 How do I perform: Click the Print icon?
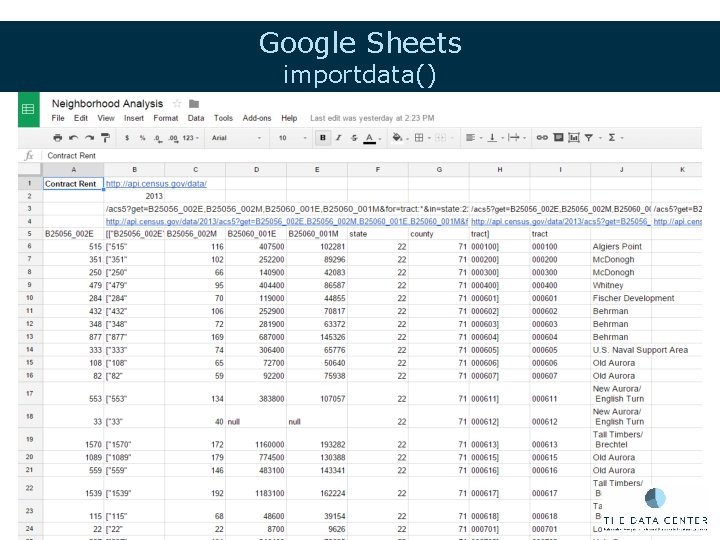coord(57,137)
